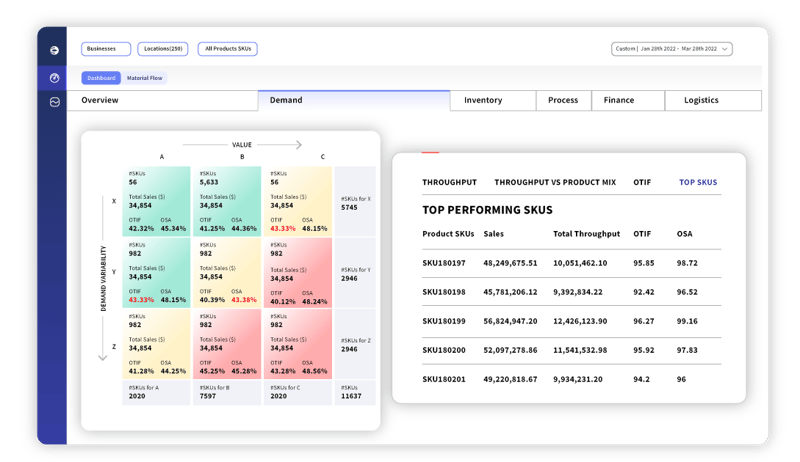This screenshot has height=462, width=800.
Task: Select the TOP SKUS tab
Action: point(698,183)
